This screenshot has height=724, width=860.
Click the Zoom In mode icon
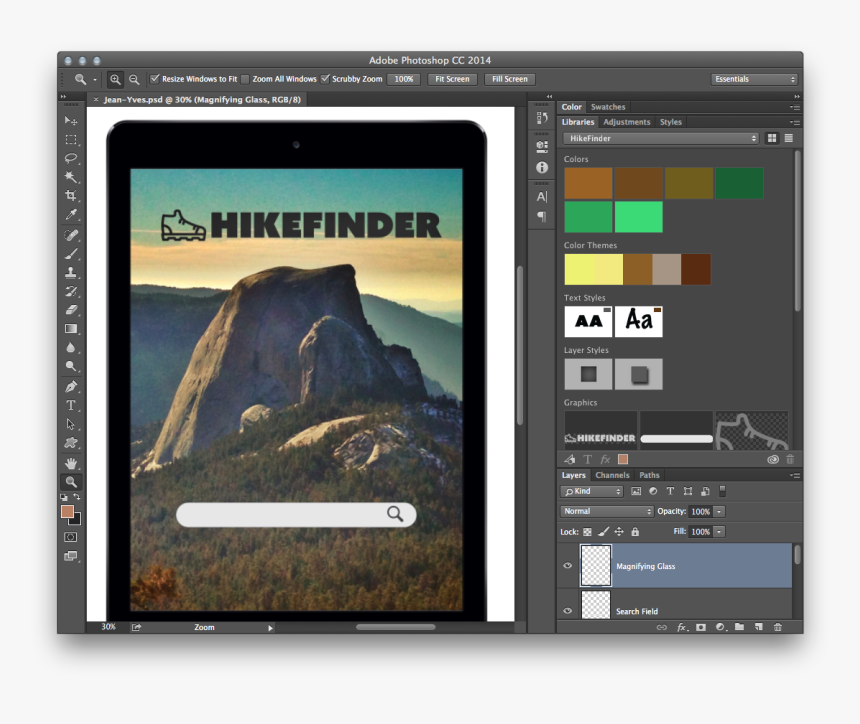115,80
